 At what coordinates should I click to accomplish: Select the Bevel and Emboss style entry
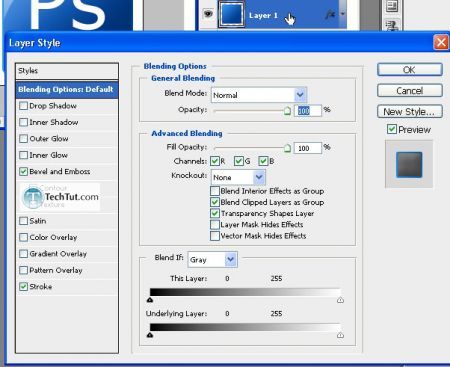pos(60,172)
